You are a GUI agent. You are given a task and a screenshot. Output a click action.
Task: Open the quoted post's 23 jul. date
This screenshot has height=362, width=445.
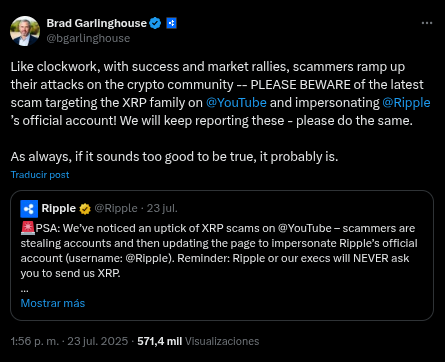[162, 208]
